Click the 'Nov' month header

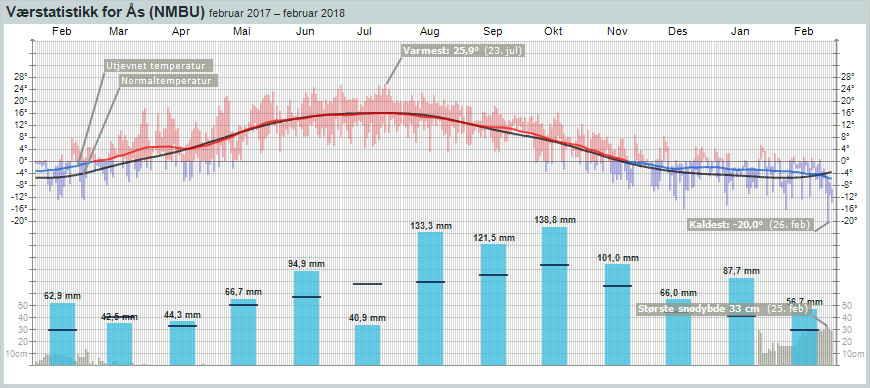pos(617,32)
